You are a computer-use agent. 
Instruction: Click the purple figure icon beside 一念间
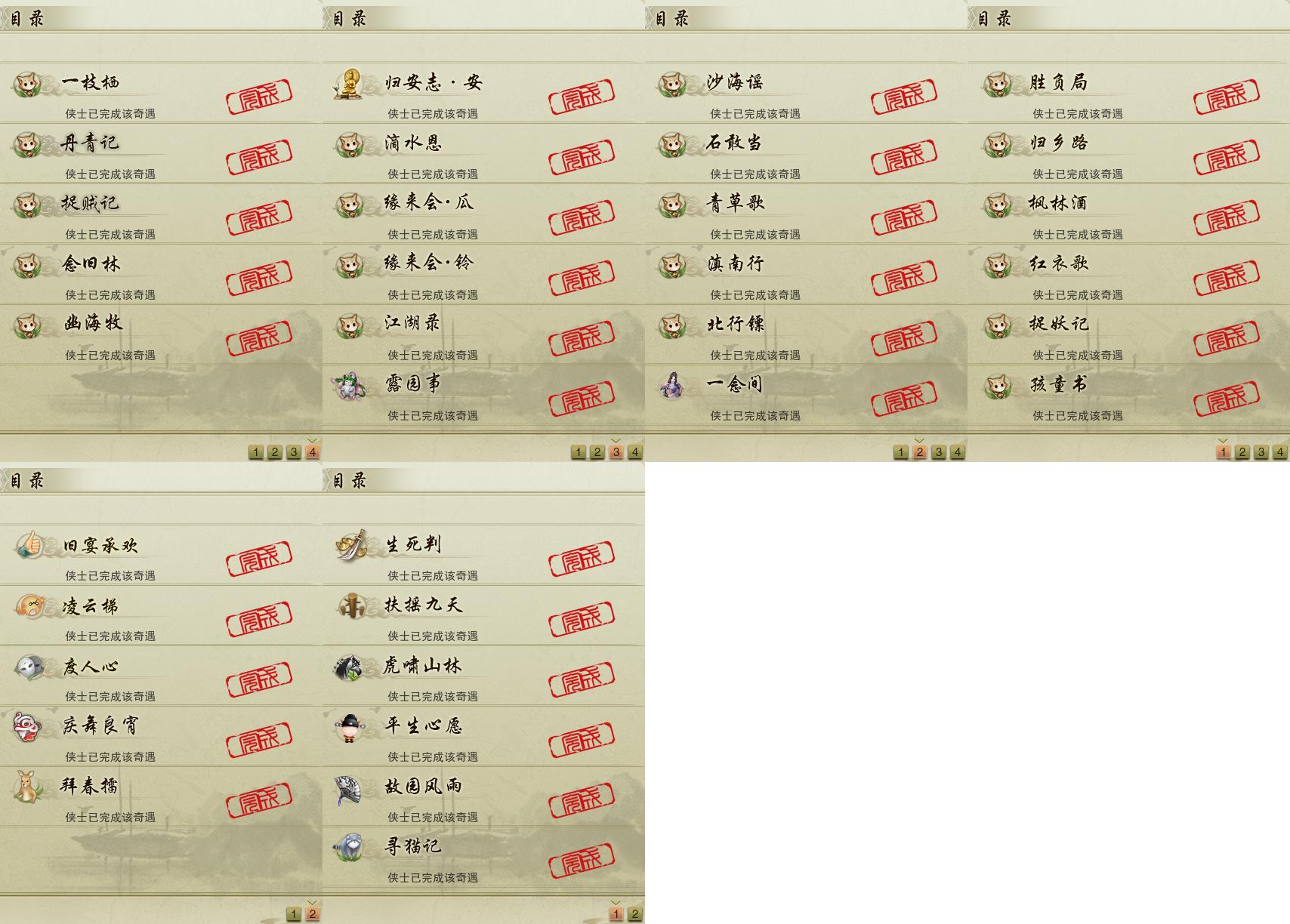(x=672, y=385)
